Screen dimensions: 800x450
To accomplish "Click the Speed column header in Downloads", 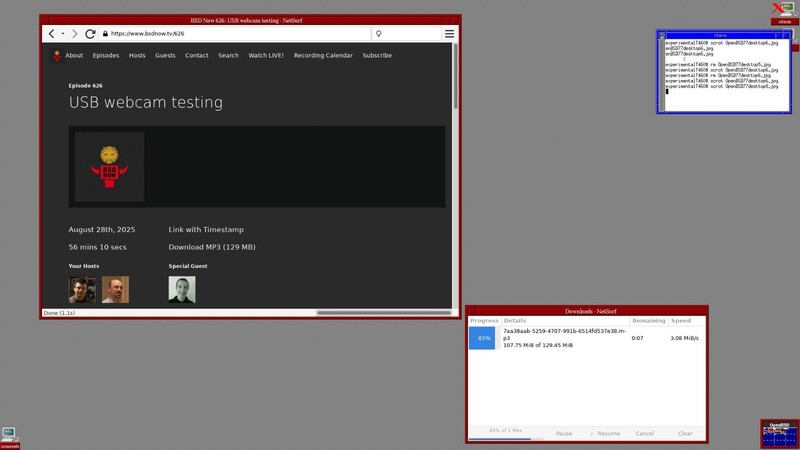I will tap(687, 320).
